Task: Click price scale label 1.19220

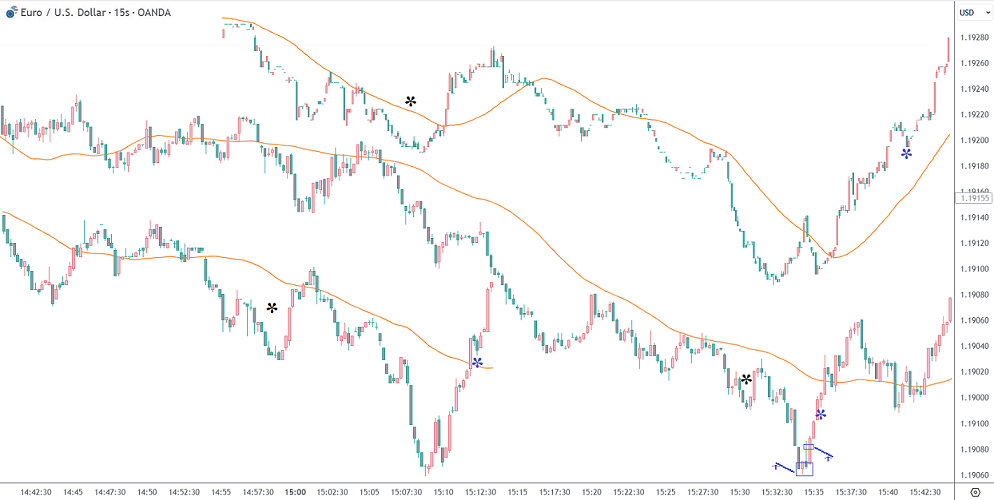Action: (x=972, y=115)
